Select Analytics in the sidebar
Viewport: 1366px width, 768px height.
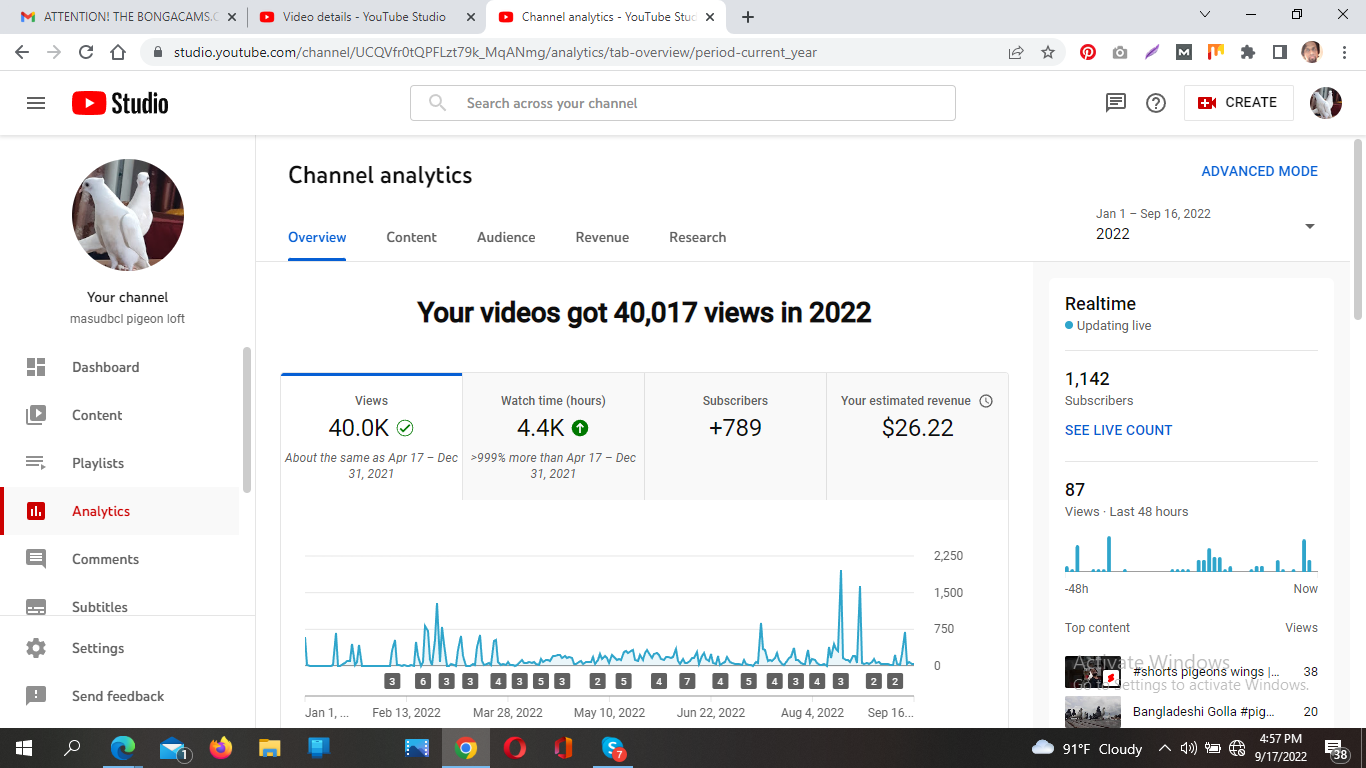pyautogui.click(x=120, y=511)
